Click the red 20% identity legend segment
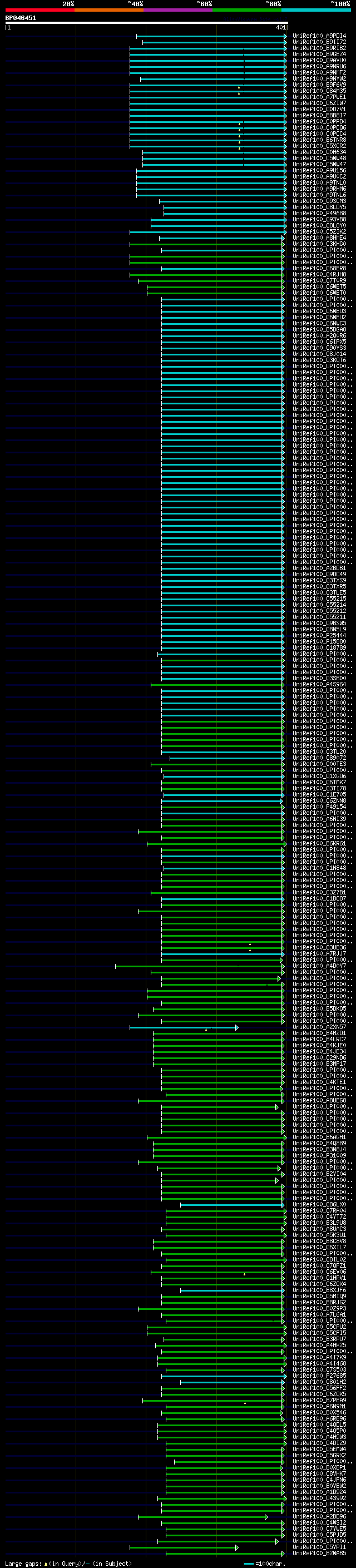This screenshot has width=356, height=1568. (x=40, y=10)
